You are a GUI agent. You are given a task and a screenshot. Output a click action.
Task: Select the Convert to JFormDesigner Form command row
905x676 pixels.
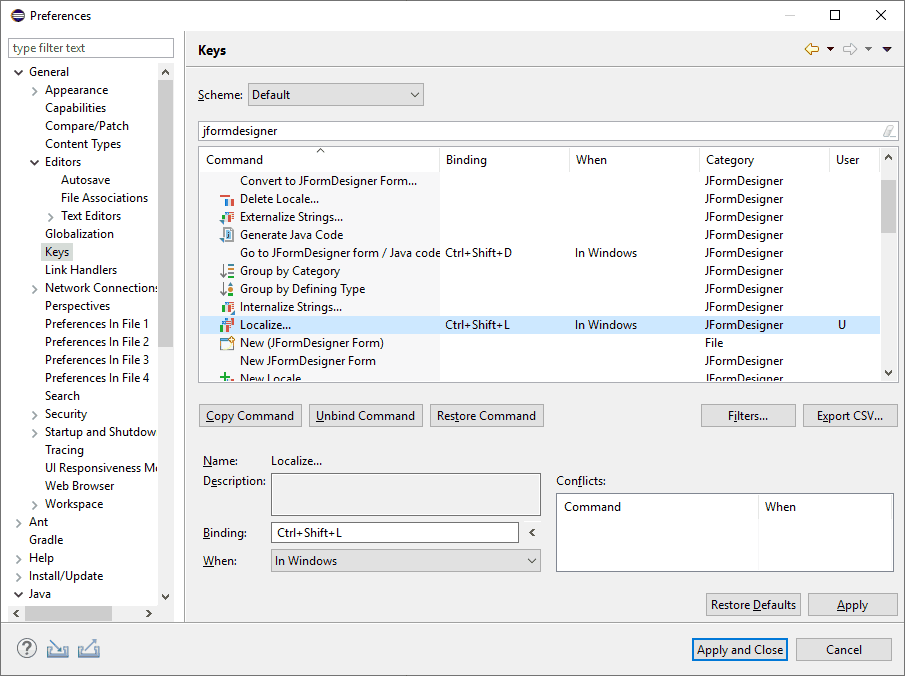click(x=540, y=181)
